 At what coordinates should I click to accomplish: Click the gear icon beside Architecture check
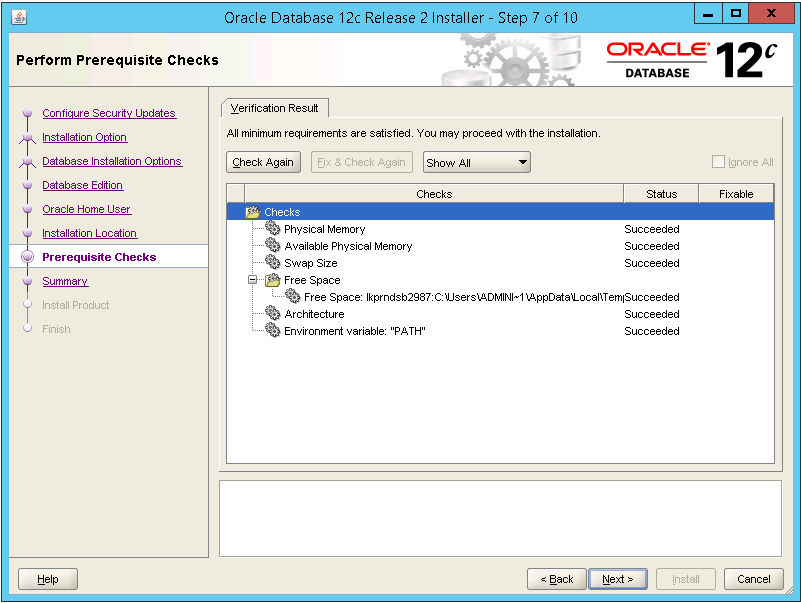(x=272, y=314)
